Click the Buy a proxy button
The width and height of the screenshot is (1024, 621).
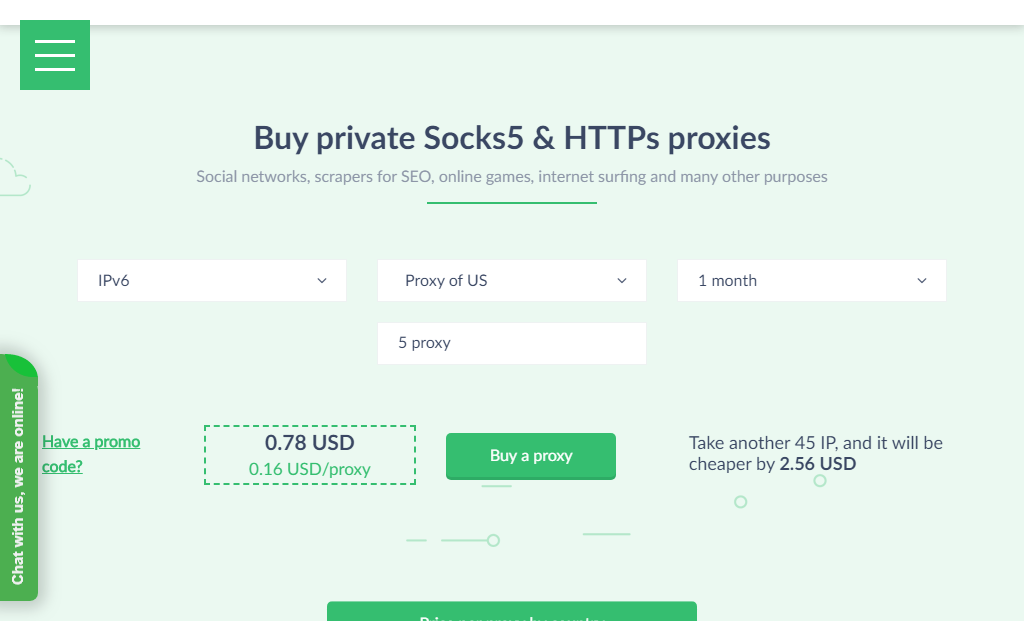[530, 456]
